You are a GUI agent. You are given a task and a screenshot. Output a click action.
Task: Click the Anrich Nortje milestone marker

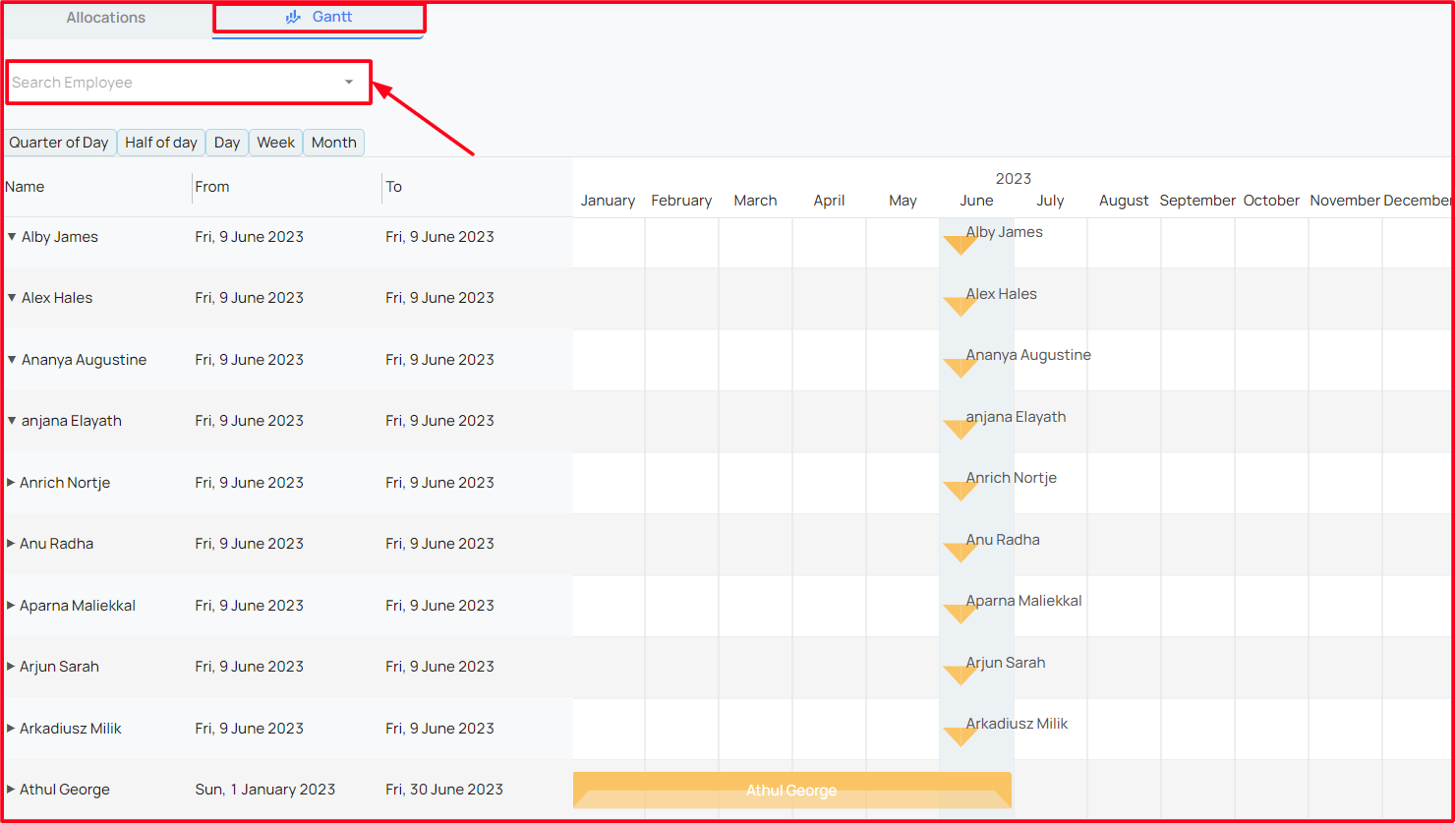point(960,491)
